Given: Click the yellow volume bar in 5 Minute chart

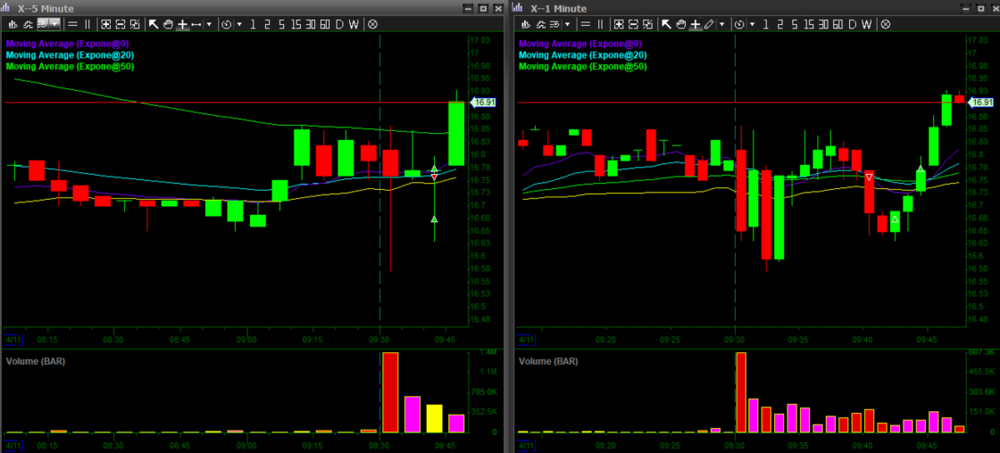Looking at the screenshot, I should [x=434, y=418].
